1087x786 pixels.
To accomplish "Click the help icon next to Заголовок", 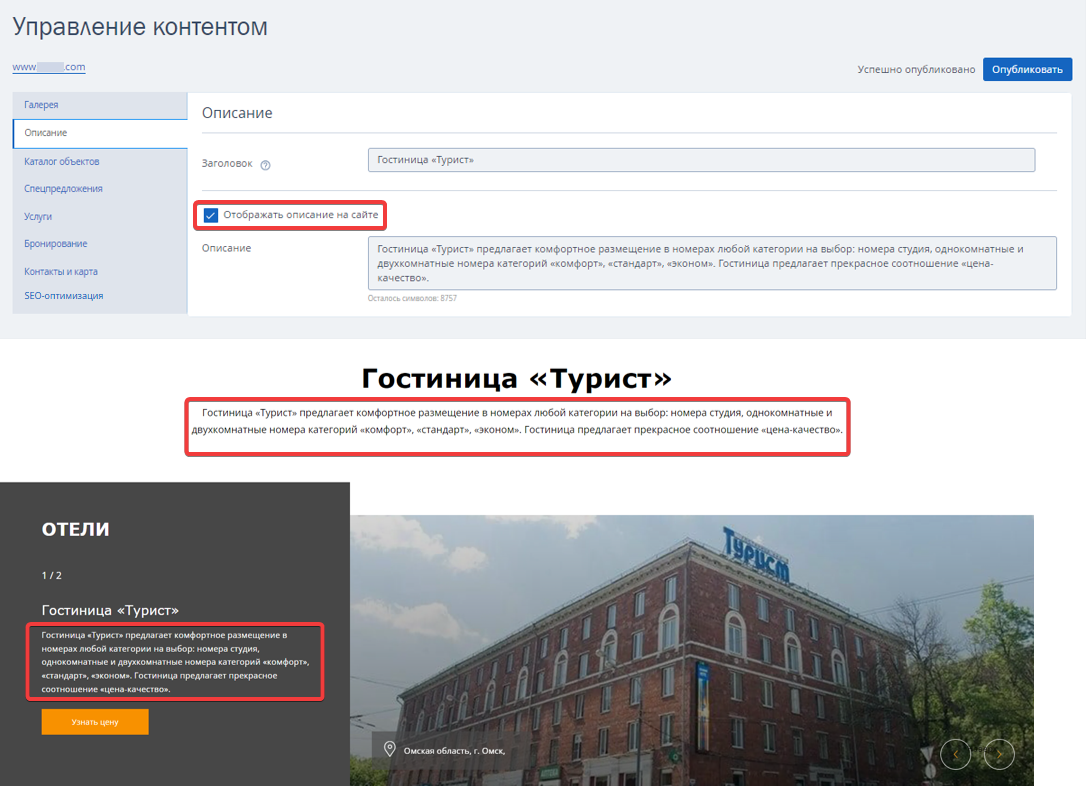I will [265, 165].
